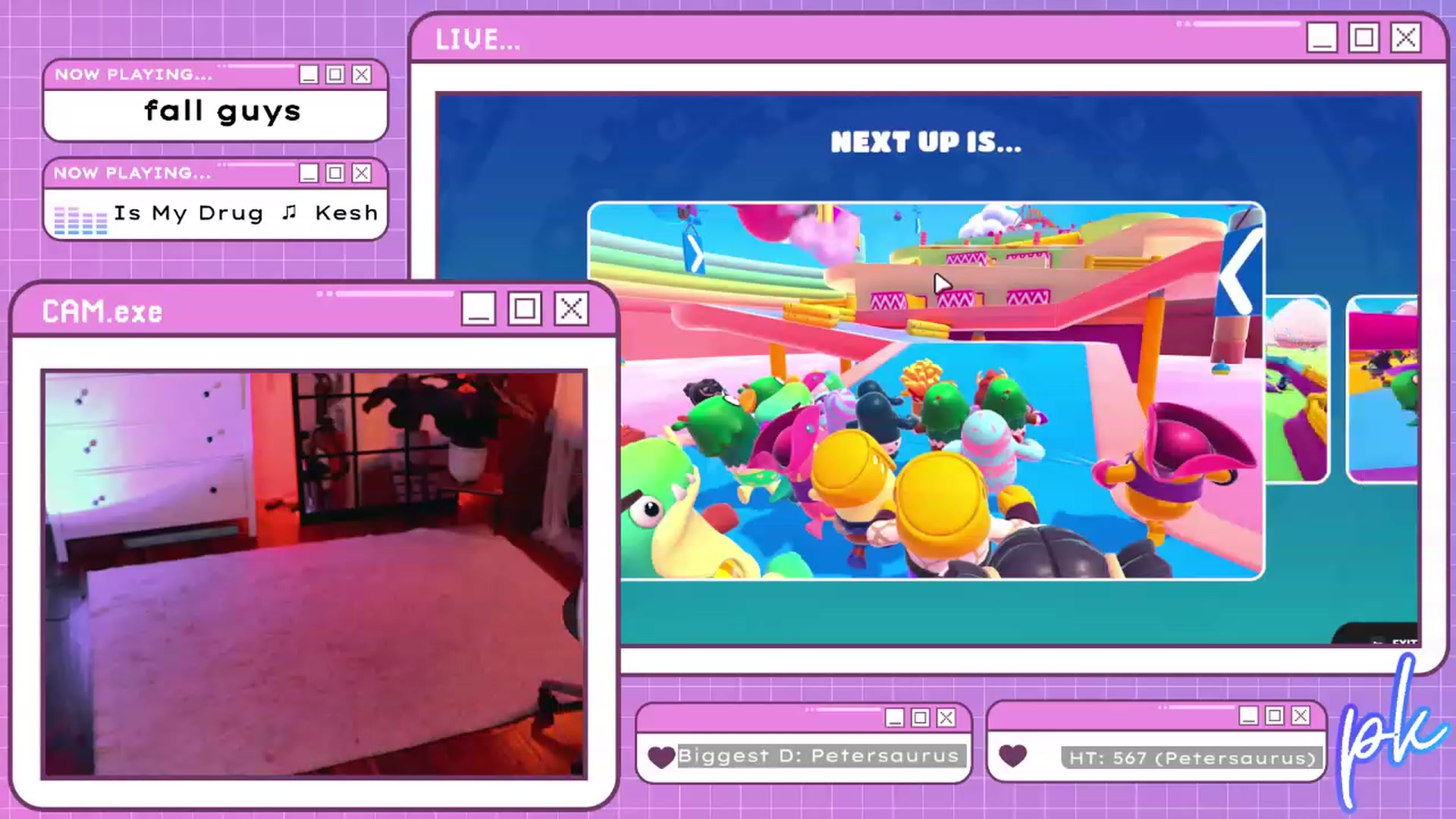Click the maximize icon in LIVE window
This screenshot has height=819, width=1456.
tap(1363, 37)
